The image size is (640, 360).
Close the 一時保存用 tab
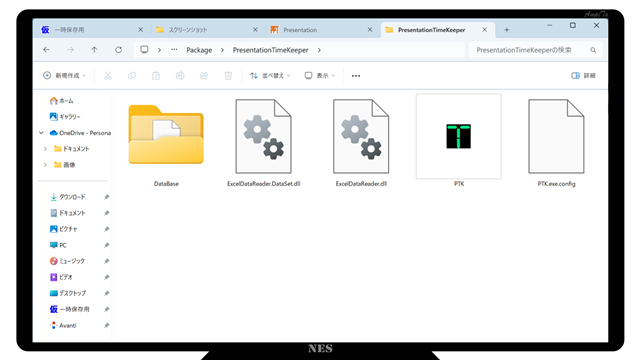(x=140, y=30)
